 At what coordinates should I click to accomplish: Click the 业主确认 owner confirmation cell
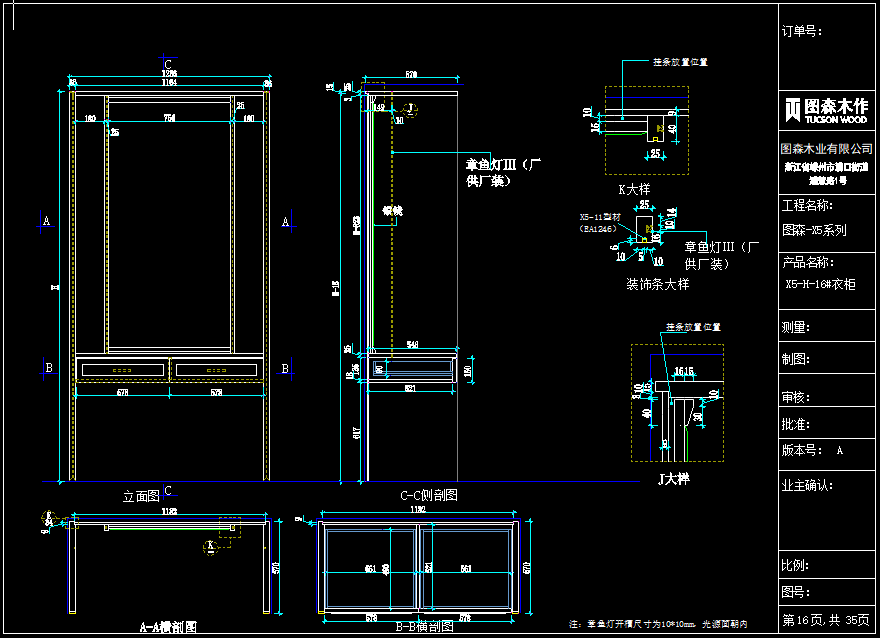coord(807,486)
